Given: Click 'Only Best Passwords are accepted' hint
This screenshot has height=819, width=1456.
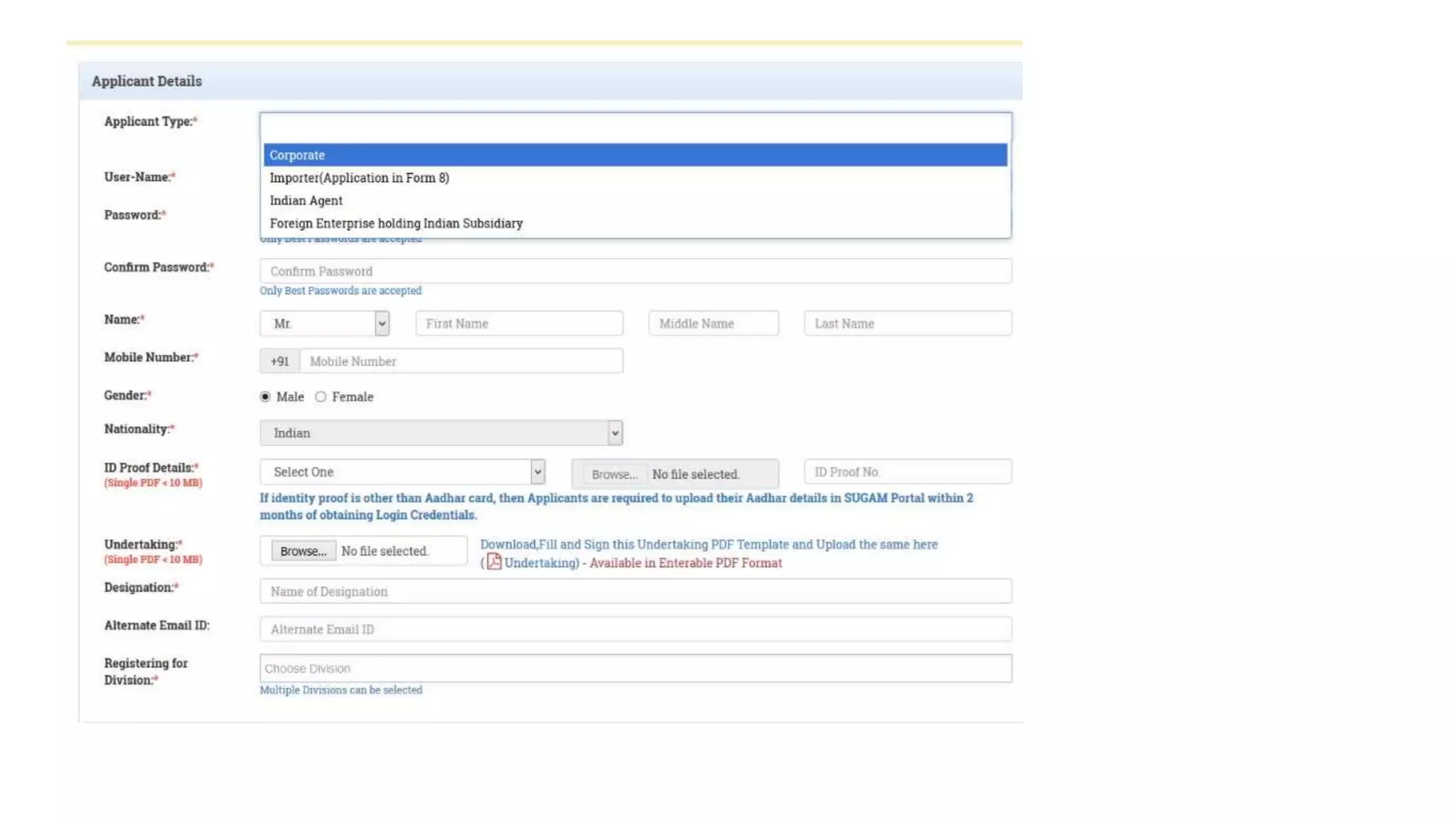Looking at the screenshot, I should pyautogui.click(x=341, y=291).
